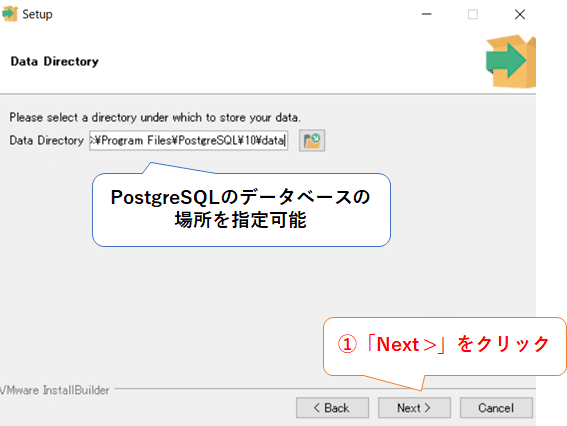This screenshot has height=426, width=567.
Task: Click the Setup installer icon in the title bar
Action: [x=10, y=14]
